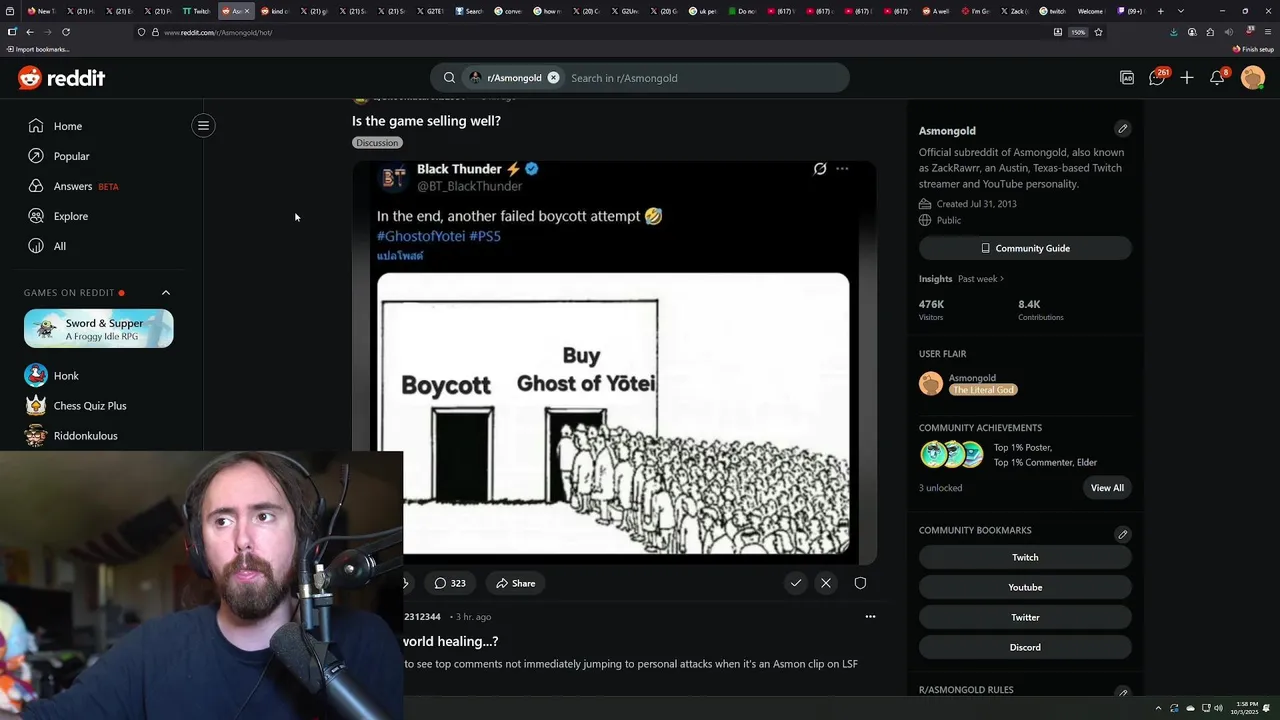Click the Discussion flair tag
Viewport: 1280px width, 720px height.
pyautogui.click(x=377, y=143)
